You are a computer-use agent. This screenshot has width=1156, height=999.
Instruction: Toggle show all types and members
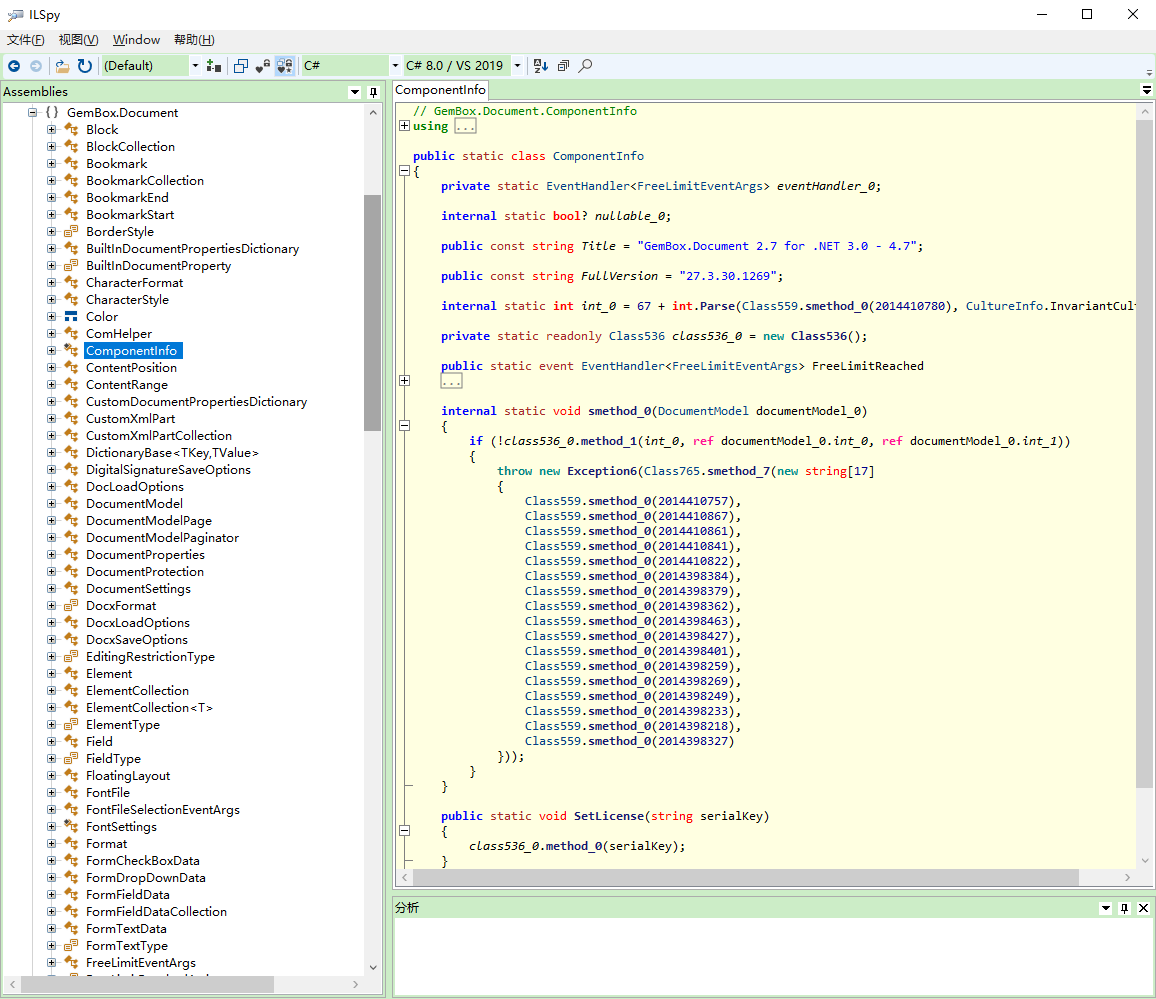coord(285,66)
